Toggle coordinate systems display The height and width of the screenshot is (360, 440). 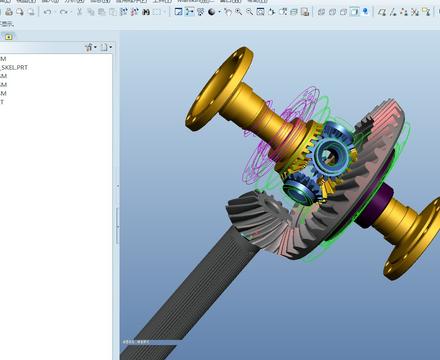(414, 12)
